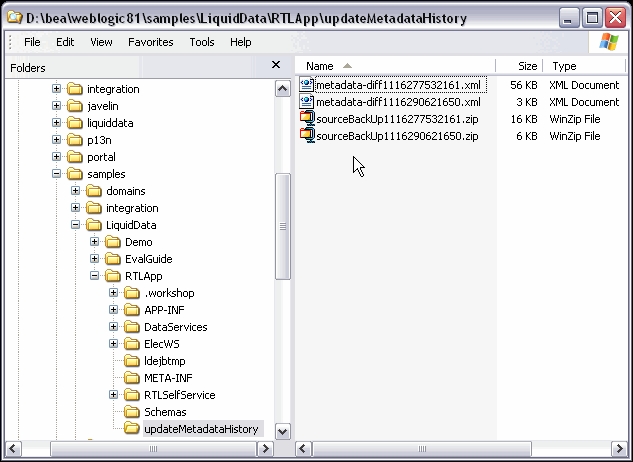
Task: Click the folder tree vertical scrollbar thumb
Action: coord(283,226)
